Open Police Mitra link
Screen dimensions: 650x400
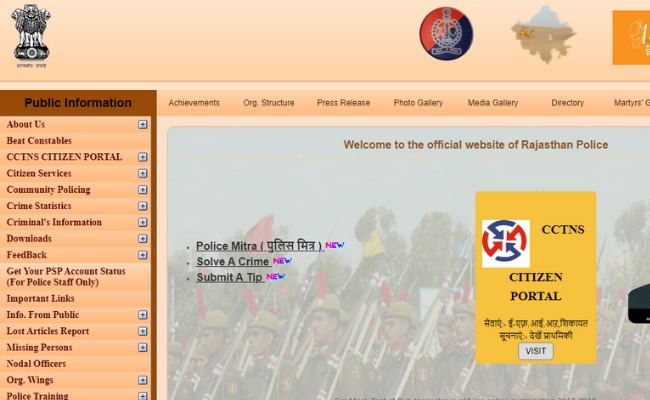pyautogui.click(x=260, y=246)
